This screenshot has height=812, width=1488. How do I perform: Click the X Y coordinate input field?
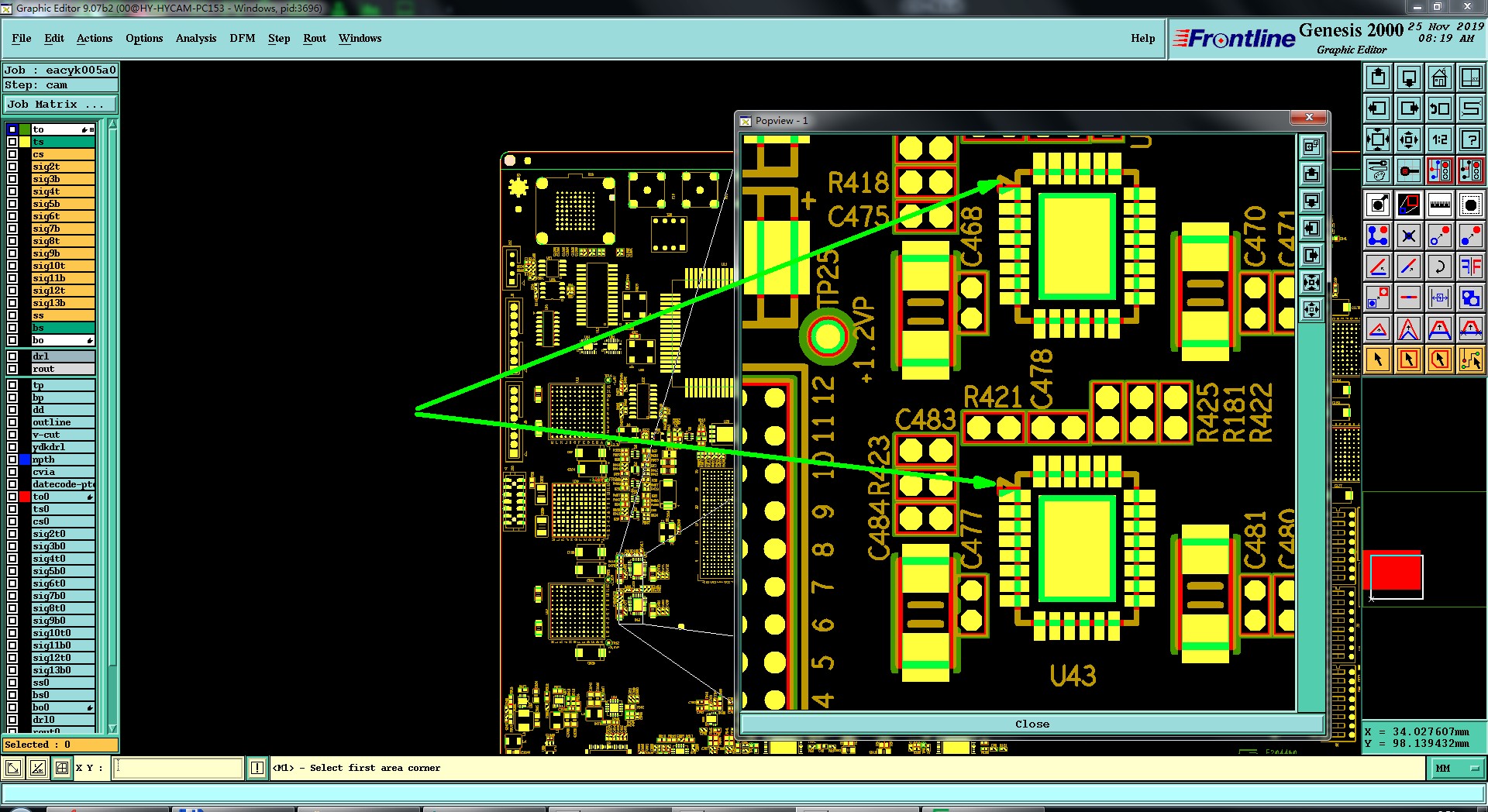tap(178, 768)
